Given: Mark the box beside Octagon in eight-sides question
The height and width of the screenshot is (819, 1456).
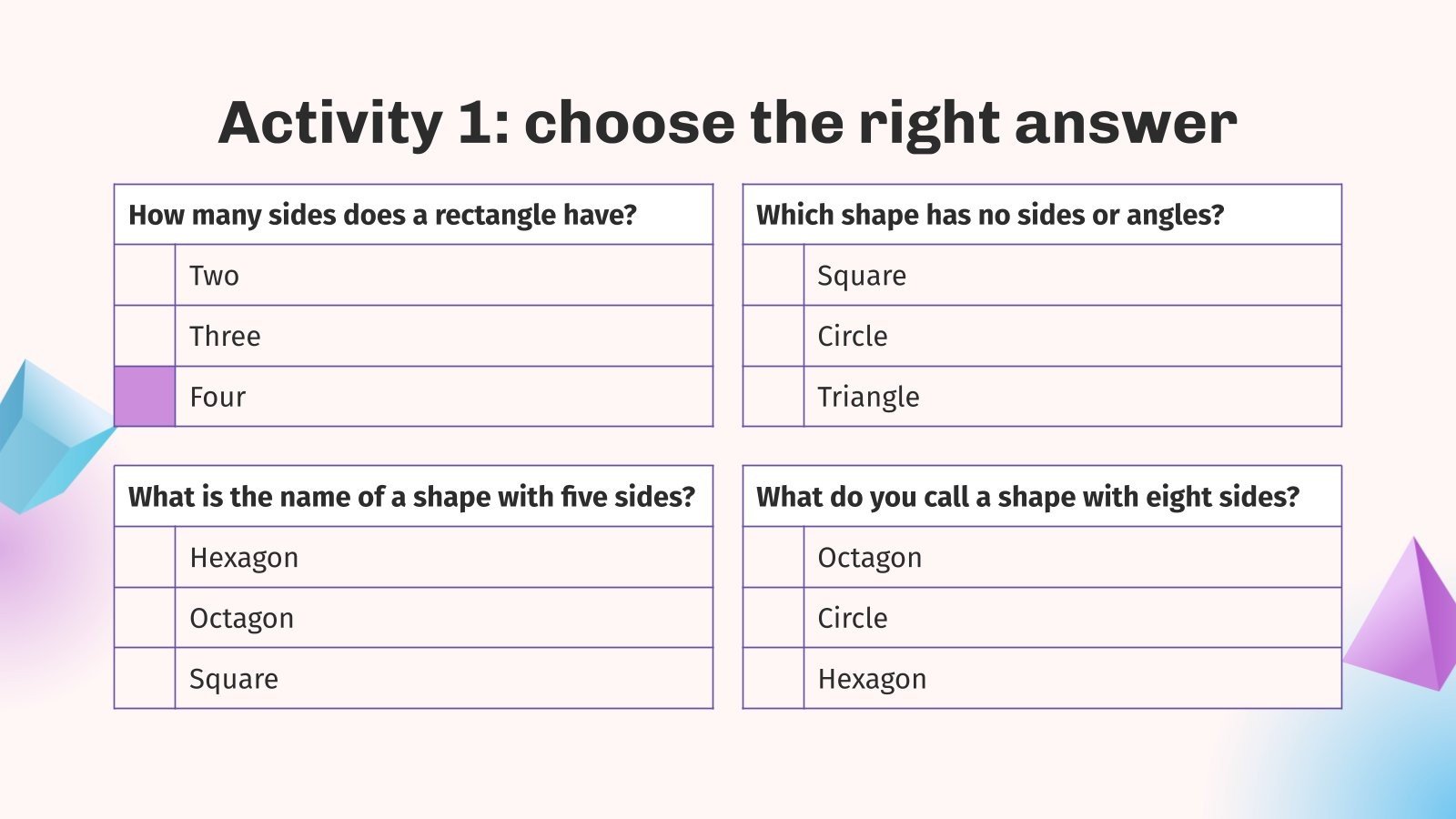Looking at the screenshot, I should [773, 557].
